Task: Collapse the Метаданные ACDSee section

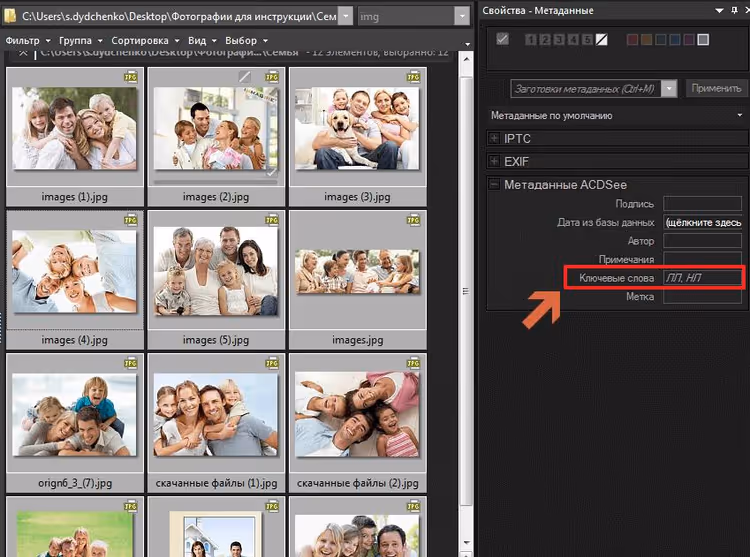Action: [495, 184]
